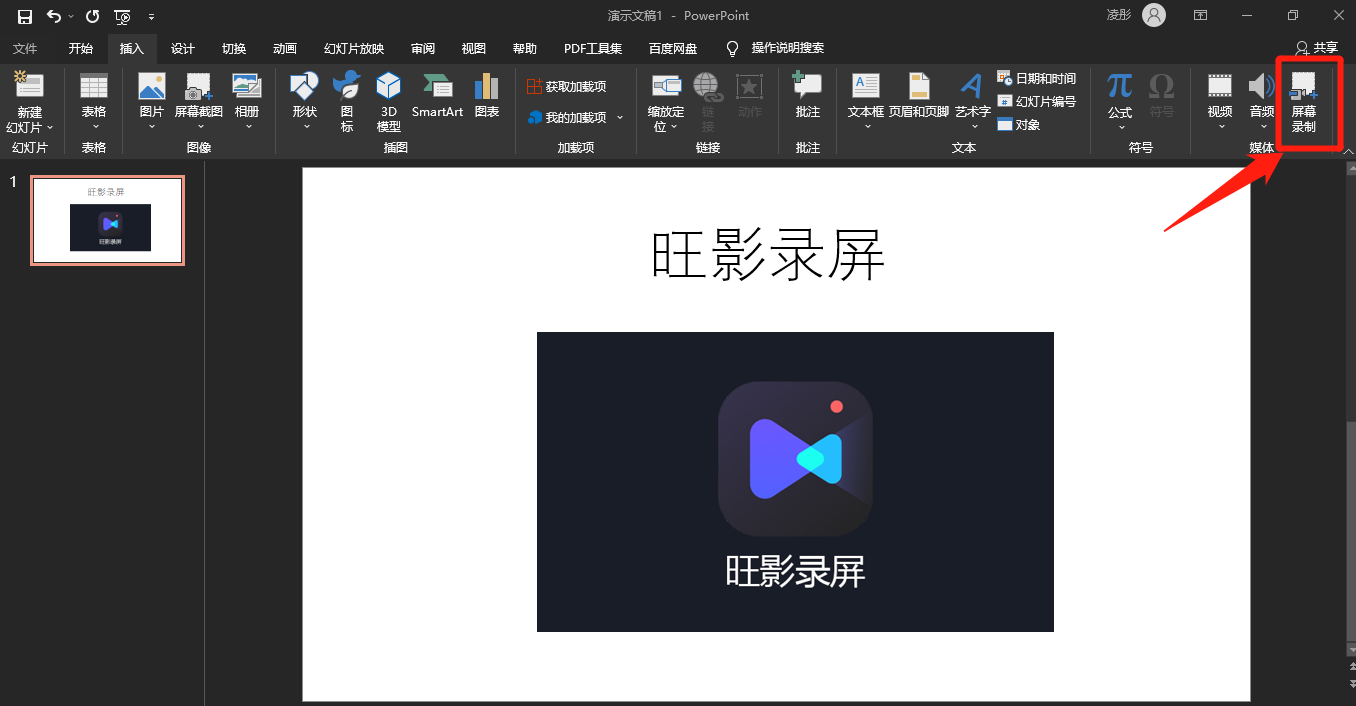Click the user account avatar 凌彤
The height and width of the screenshot is (706, 1356).
[x=1154, y=15]
